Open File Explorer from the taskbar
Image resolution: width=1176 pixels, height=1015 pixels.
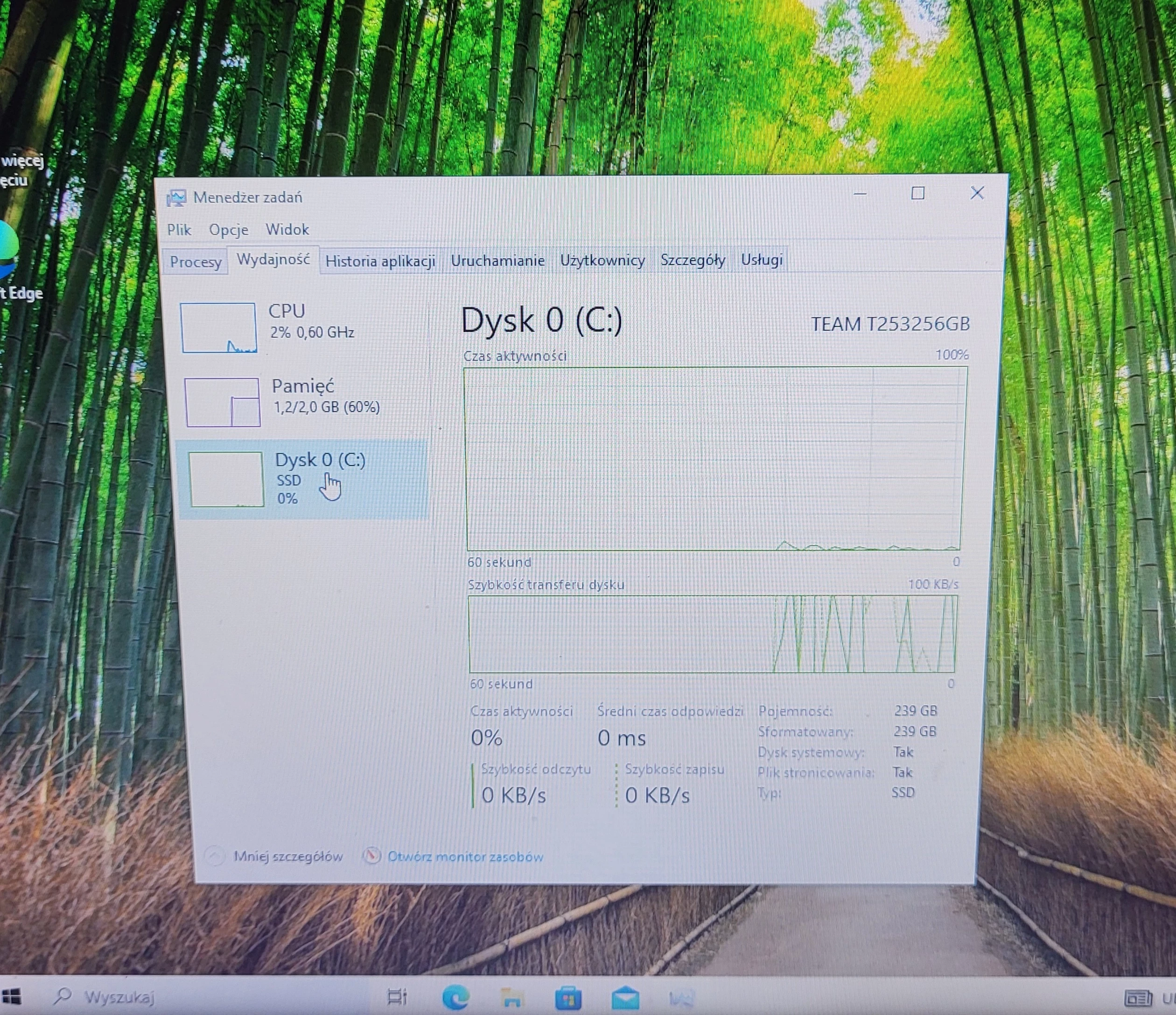[512, 997]
